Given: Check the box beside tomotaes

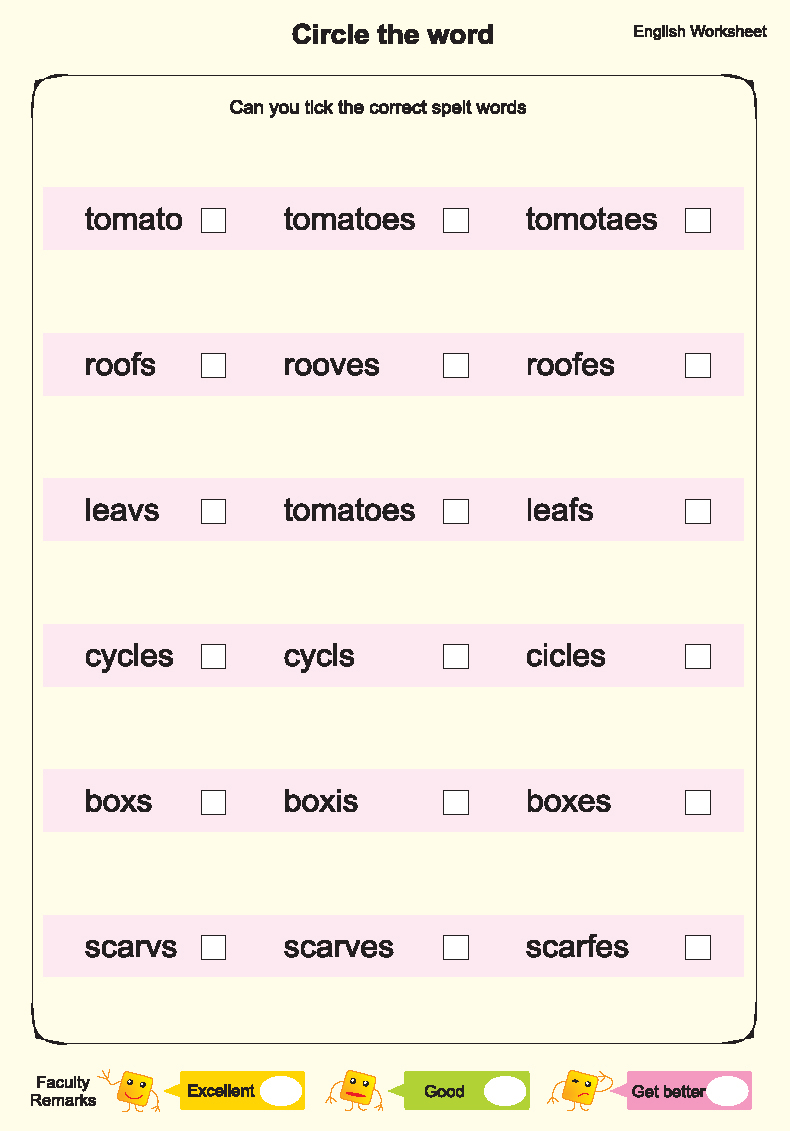Looking at the screenshot, I should tap(698, 221).
